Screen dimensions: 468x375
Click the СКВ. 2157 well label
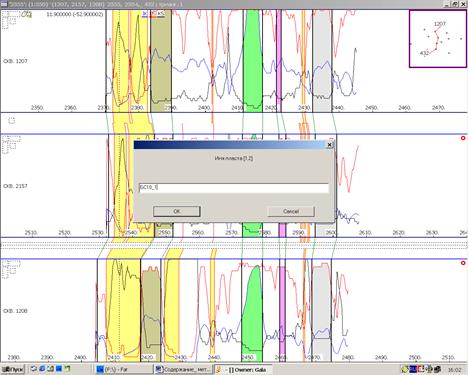coord(15,186)
